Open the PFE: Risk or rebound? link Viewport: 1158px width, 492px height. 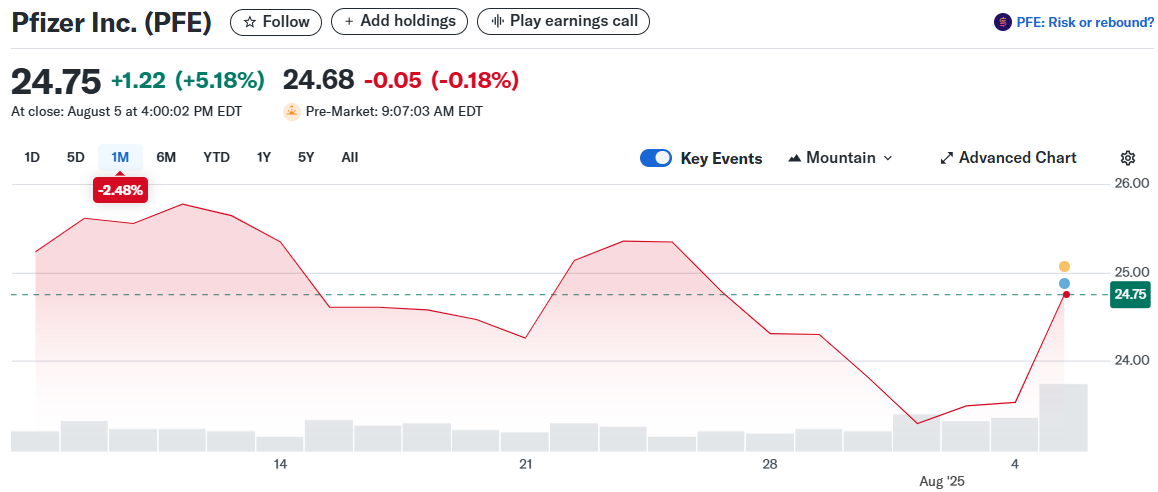point(1085,23)
